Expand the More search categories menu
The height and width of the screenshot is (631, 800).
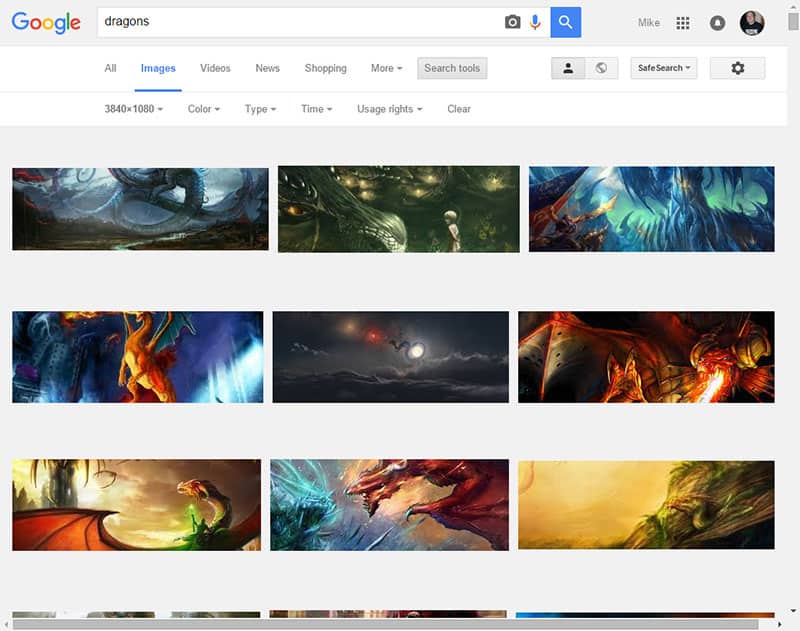[386, 68]
